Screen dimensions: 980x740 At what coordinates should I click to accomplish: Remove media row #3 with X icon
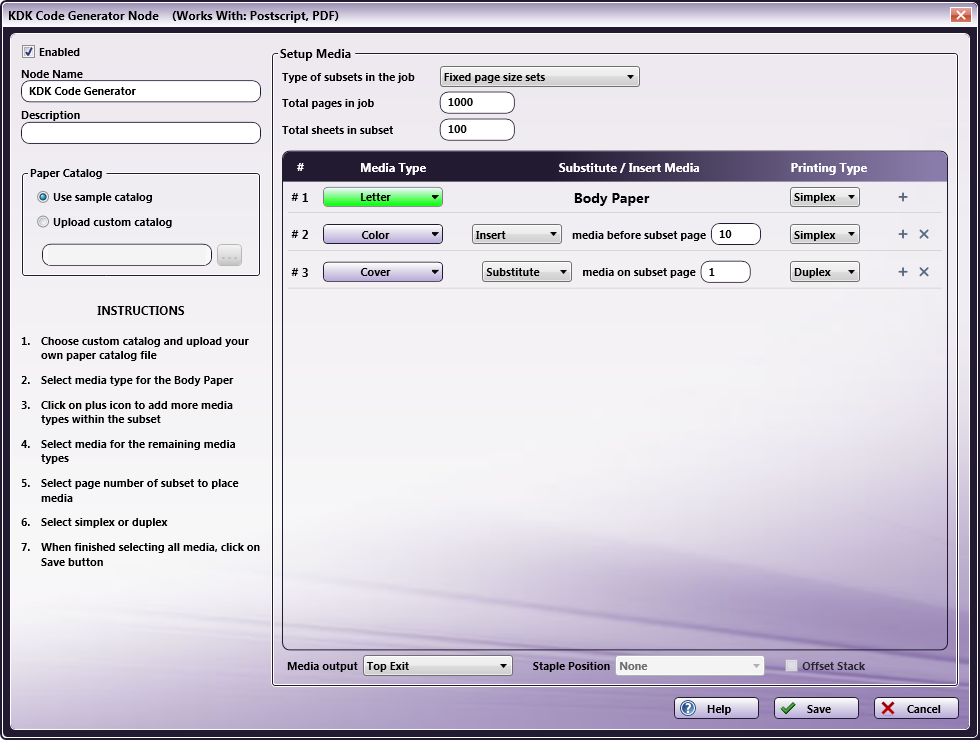(924, 272)
